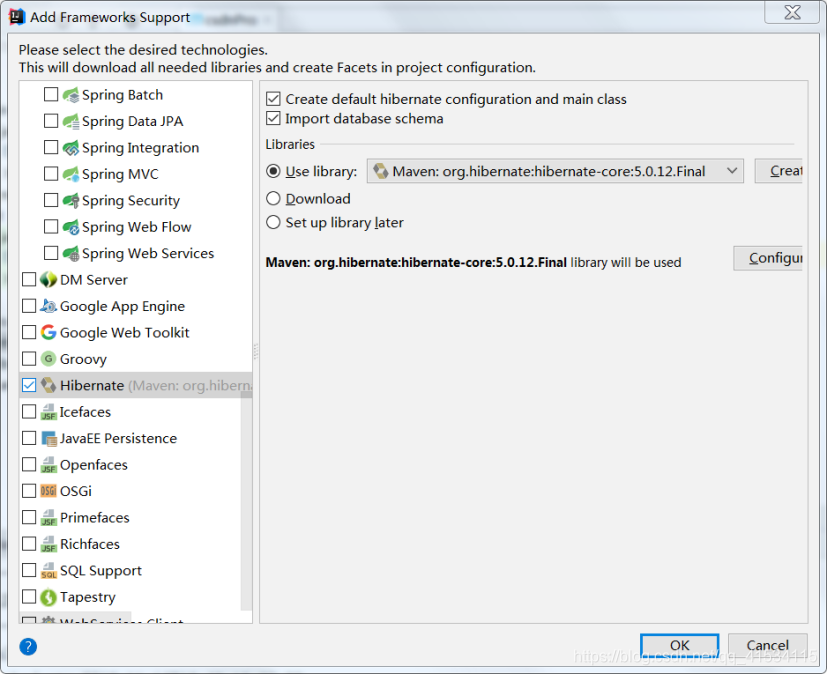Click the Create library button
Viewport: 827px width, 675px height.
pyautogui.click(x=778, y=171)
